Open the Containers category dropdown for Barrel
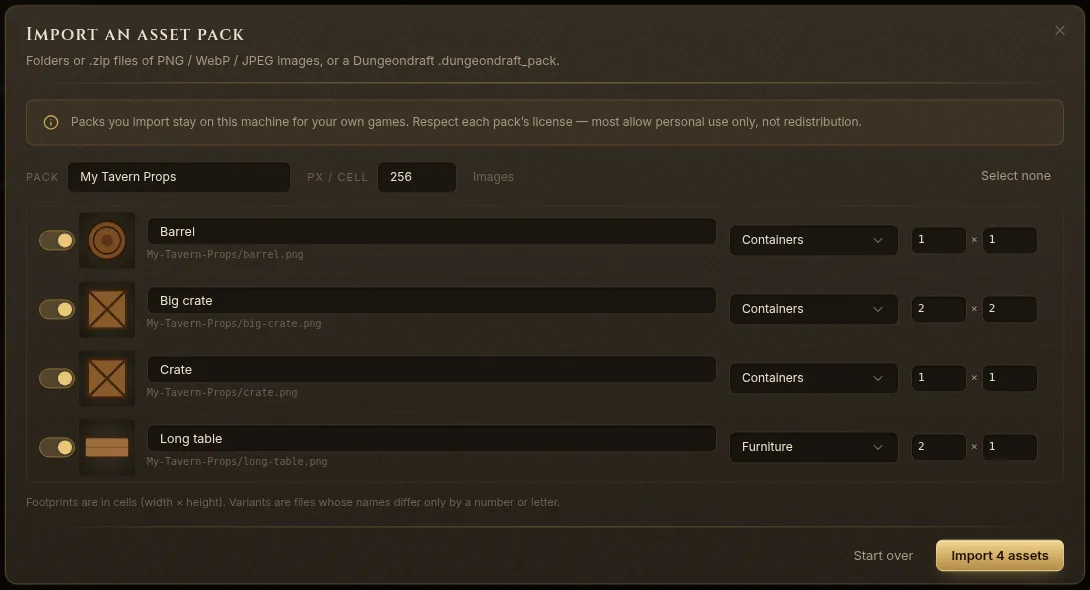The height and width of the screenshot is (590, 1090). [813, 240]
